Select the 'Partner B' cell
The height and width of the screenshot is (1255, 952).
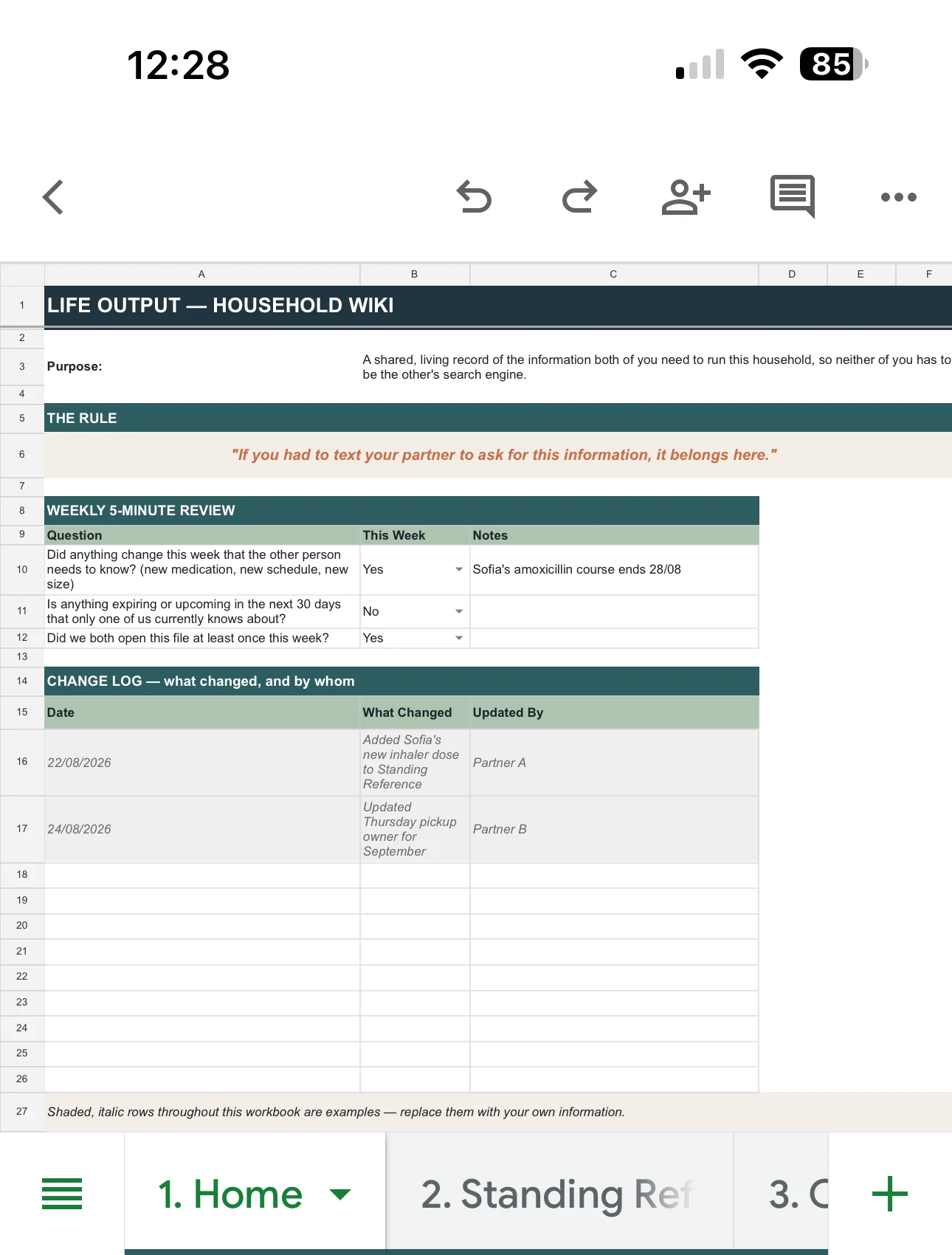pyautogui.click(x=614, y=829)
